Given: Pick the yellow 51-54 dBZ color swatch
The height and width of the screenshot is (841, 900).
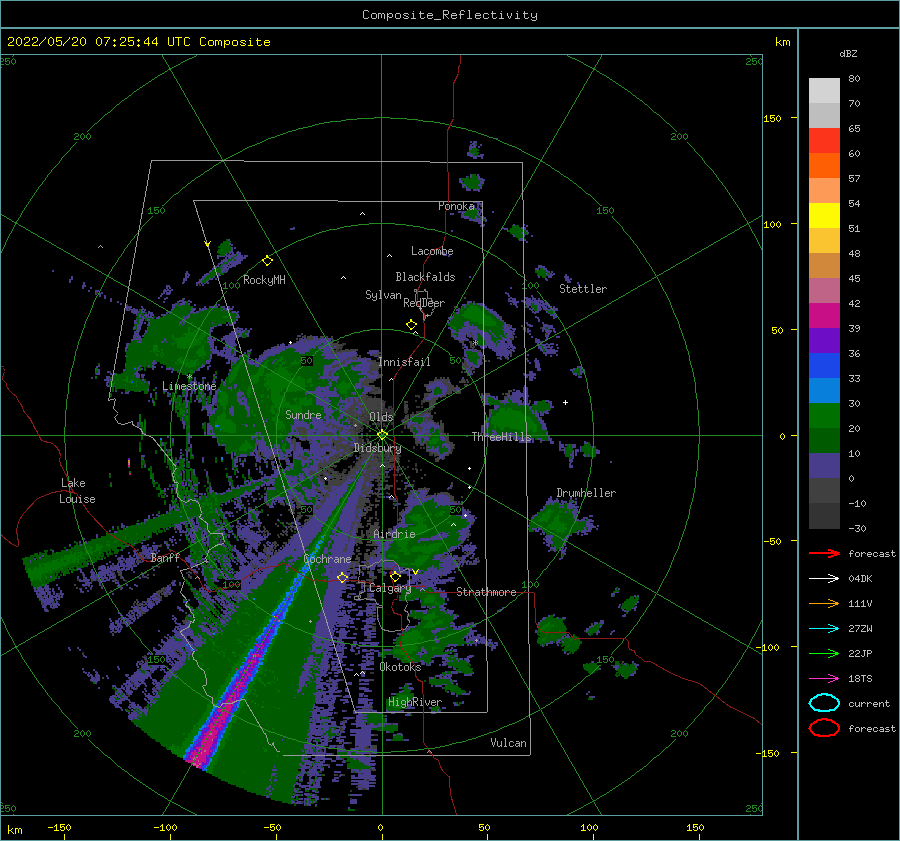Looking at the screenshot, I should (x=824, y=216).
